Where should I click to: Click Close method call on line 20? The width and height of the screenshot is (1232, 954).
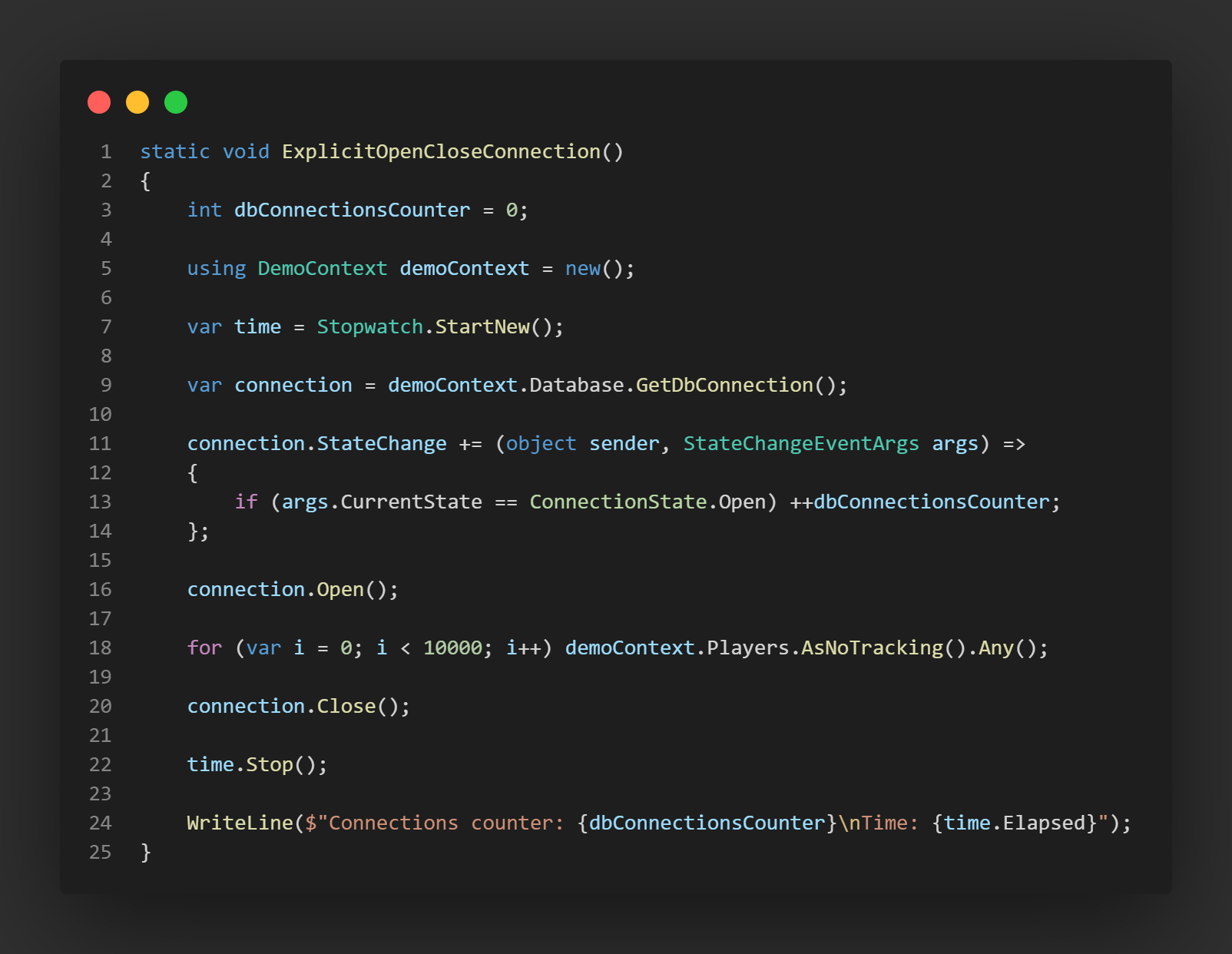click(x=346, y=707)
